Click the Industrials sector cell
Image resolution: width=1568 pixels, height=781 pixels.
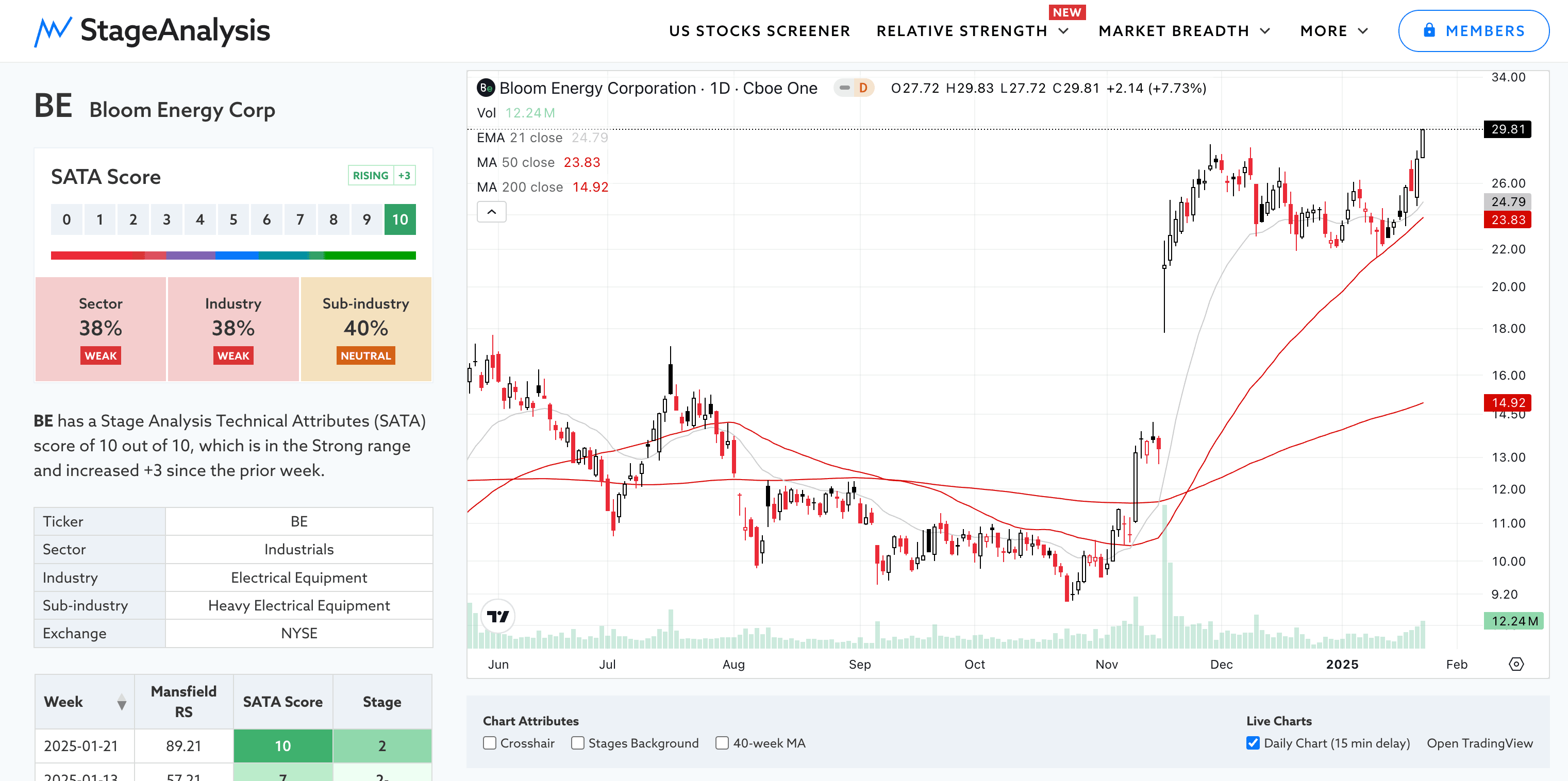[299, 549]
